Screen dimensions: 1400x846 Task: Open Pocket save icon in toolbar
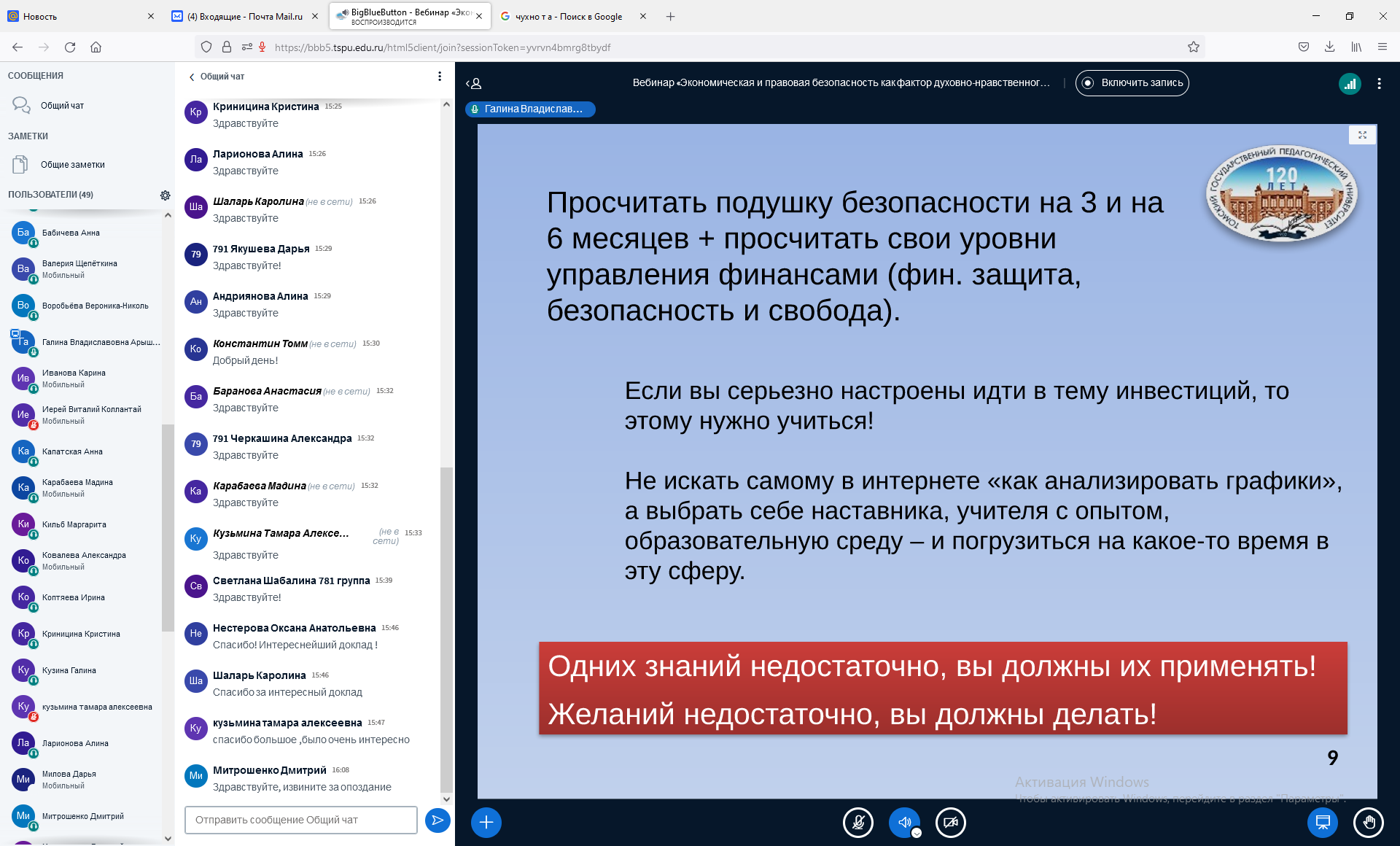1304,47
